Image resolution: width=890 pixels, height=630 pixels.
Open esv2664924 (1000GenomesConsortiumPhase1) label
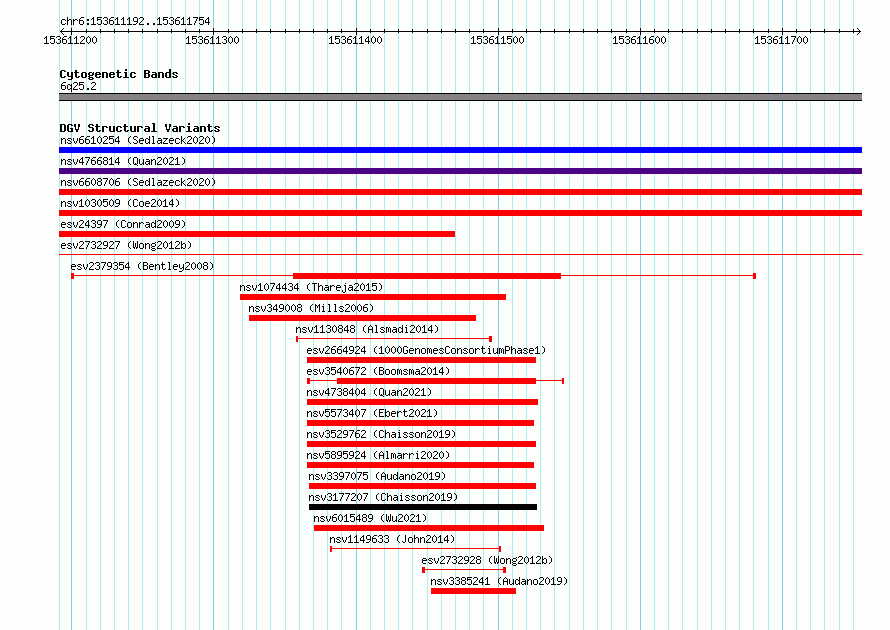tap(426, 350)
